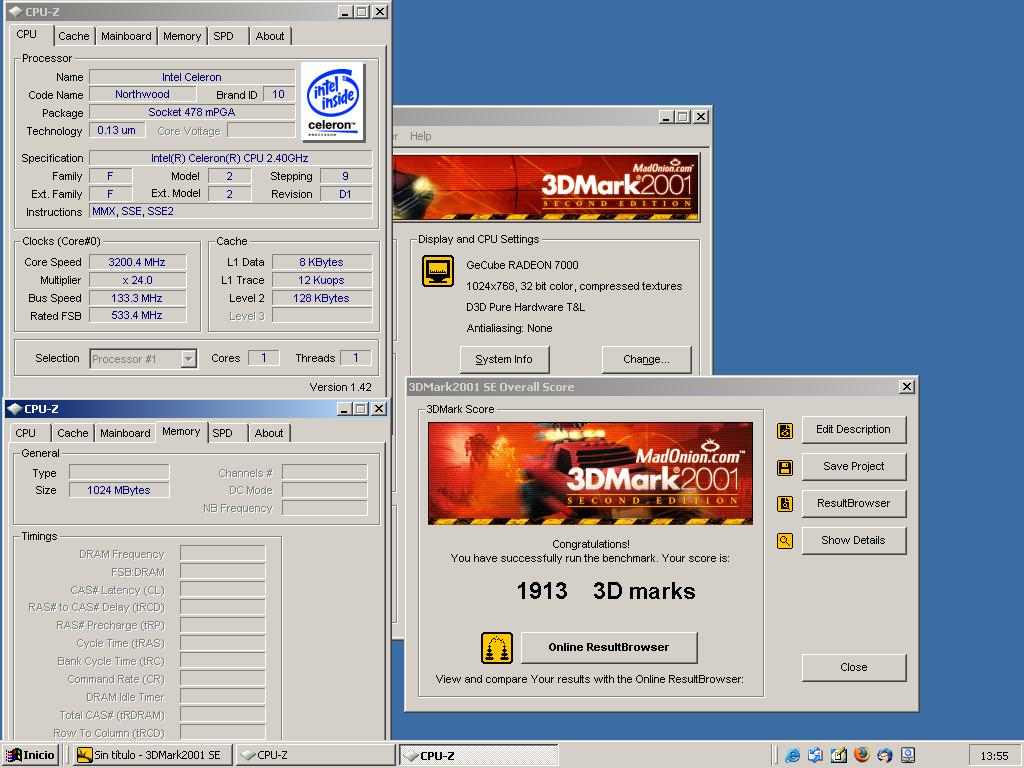This screenshot has width=1024, height=768.
Task: Select SPD tab in lower CPU-Z window
Action: [x=222, y=433]
